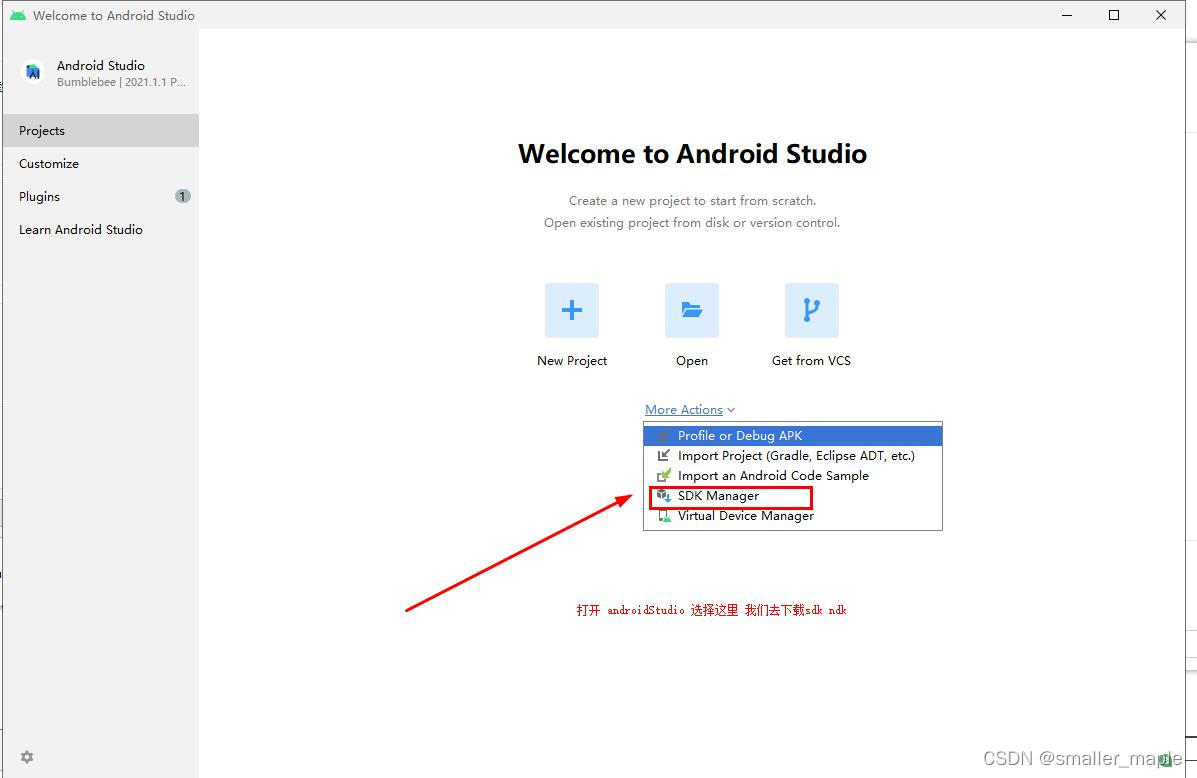The height and width of the screenshot is (778, 1197).
Task: Switch to the Customize tab
Action: click(x=101, y=163)
